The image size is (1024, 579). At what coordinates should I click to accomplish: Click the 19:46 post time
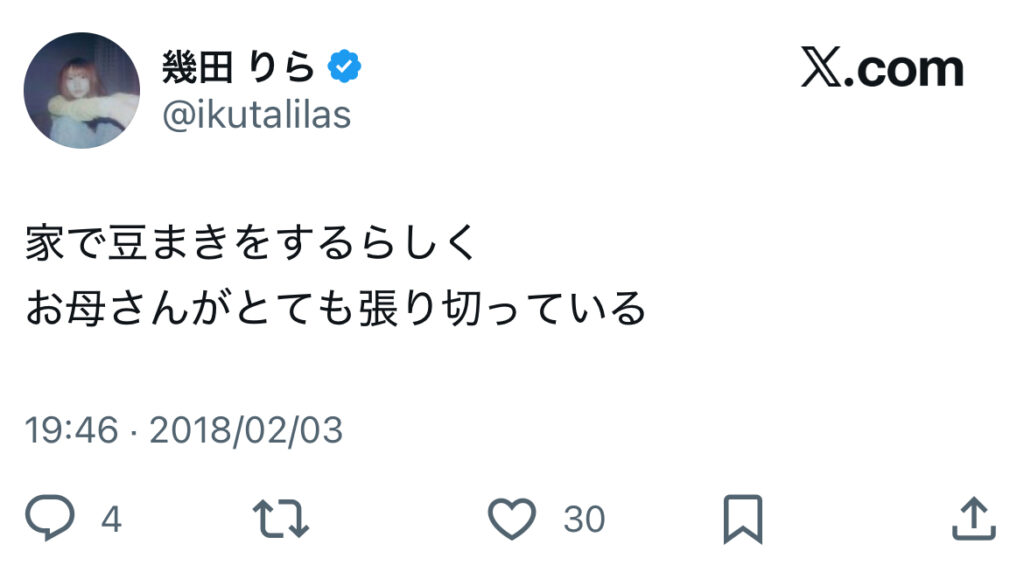pyautogui.click(x=70, y=430)
